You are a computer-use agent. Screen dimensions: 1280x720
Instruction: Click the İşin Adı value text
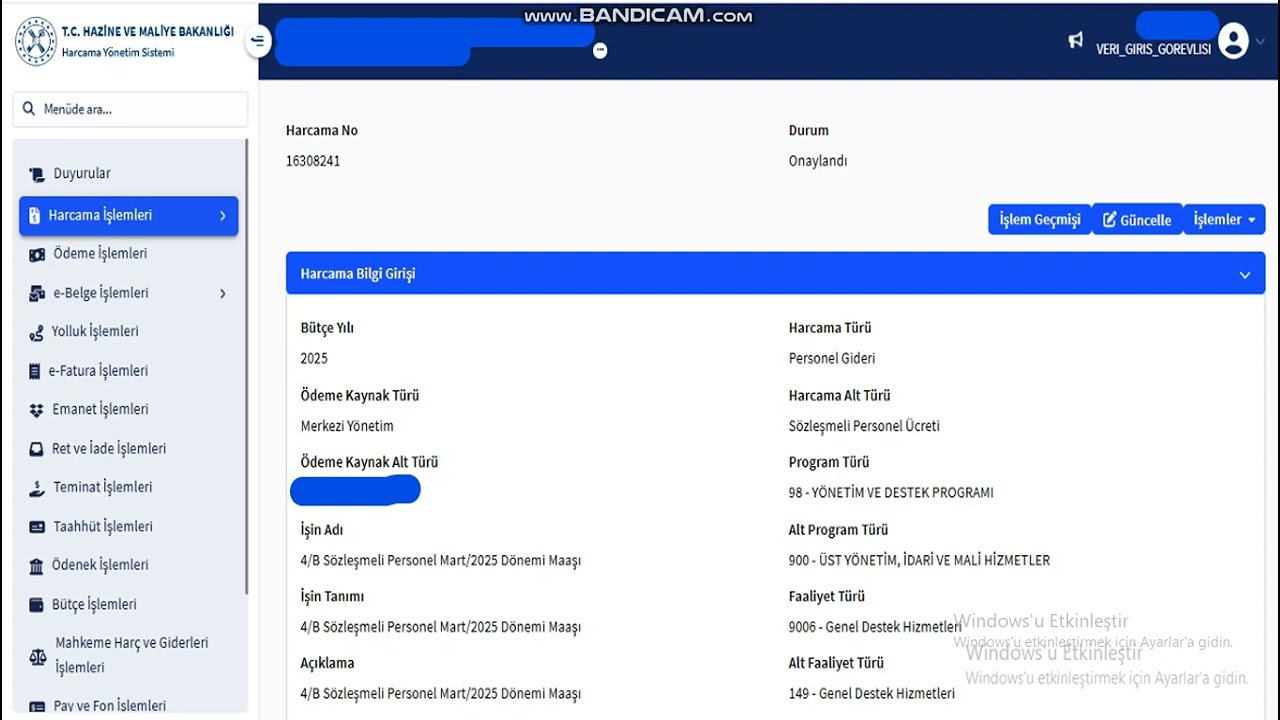(441, 560)
